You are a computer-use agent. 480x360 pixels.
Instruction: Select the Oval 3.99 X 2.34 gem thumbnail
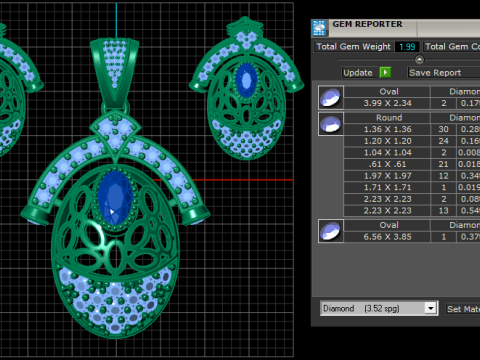click(x=331, y=97)
